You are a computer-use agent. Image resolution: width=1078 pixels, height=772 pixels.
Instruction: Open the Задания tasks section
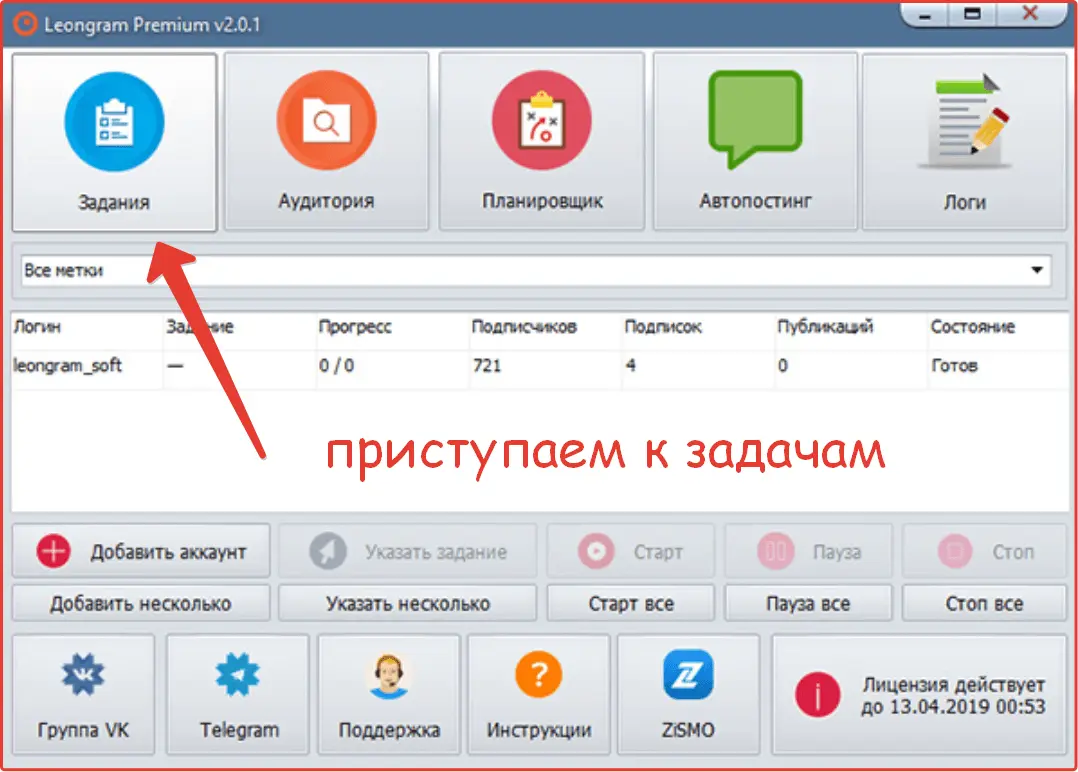[114, 142]
